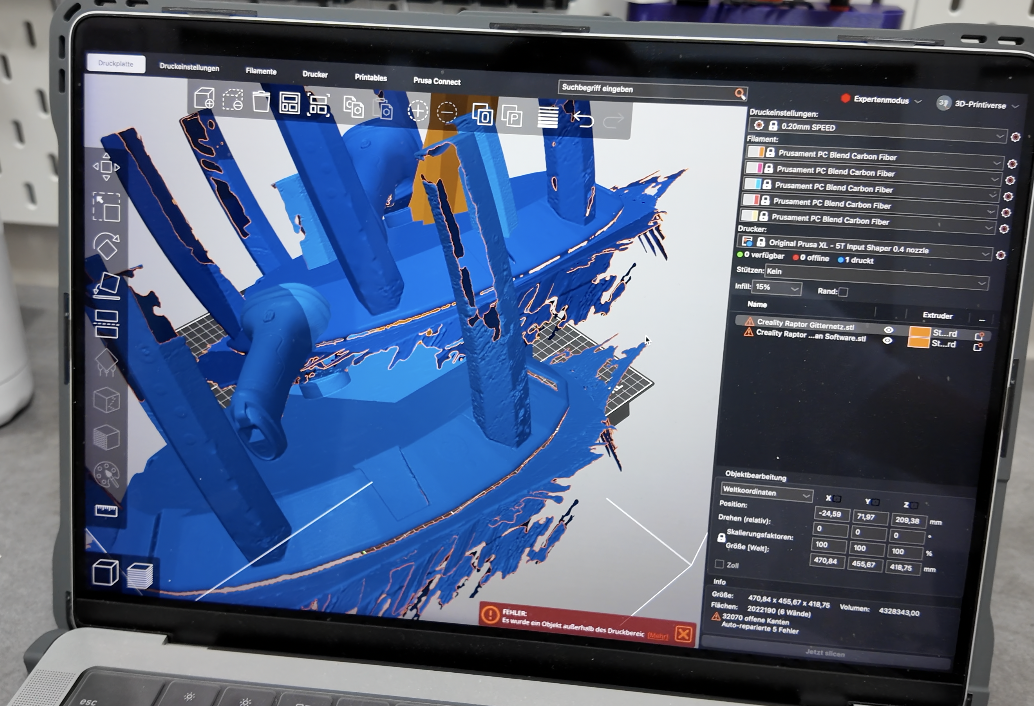
Task: Select the Paint-on supports tool
Action: tap(106, 362)
